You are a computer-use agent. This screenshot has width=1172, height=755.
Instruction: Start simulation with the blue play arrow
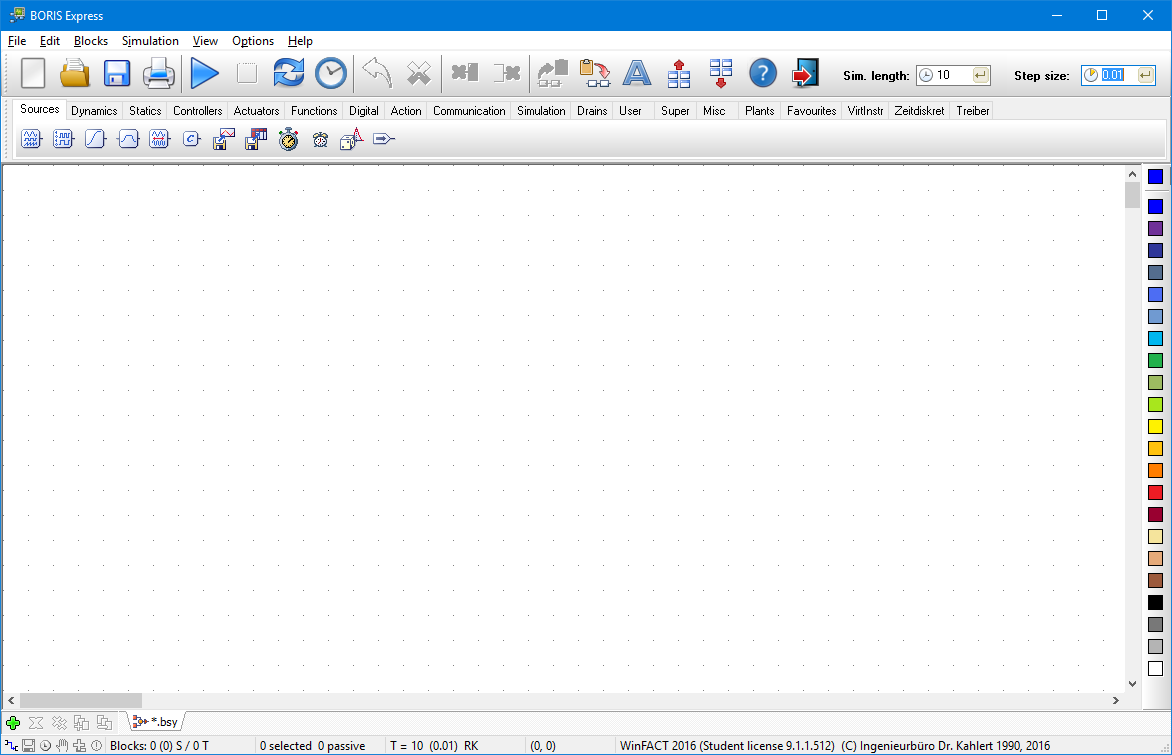coord(204,73)
